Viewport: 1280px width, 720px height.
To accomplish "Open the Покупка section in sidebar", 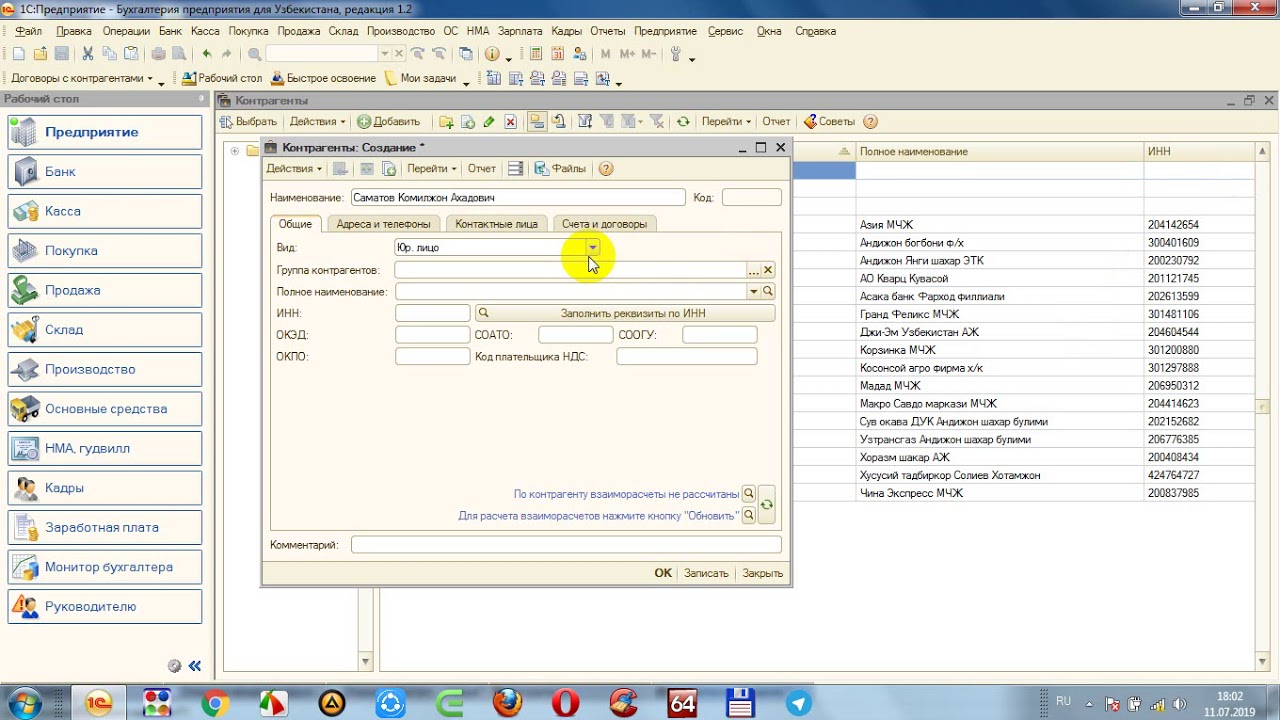I will (105, 251).
